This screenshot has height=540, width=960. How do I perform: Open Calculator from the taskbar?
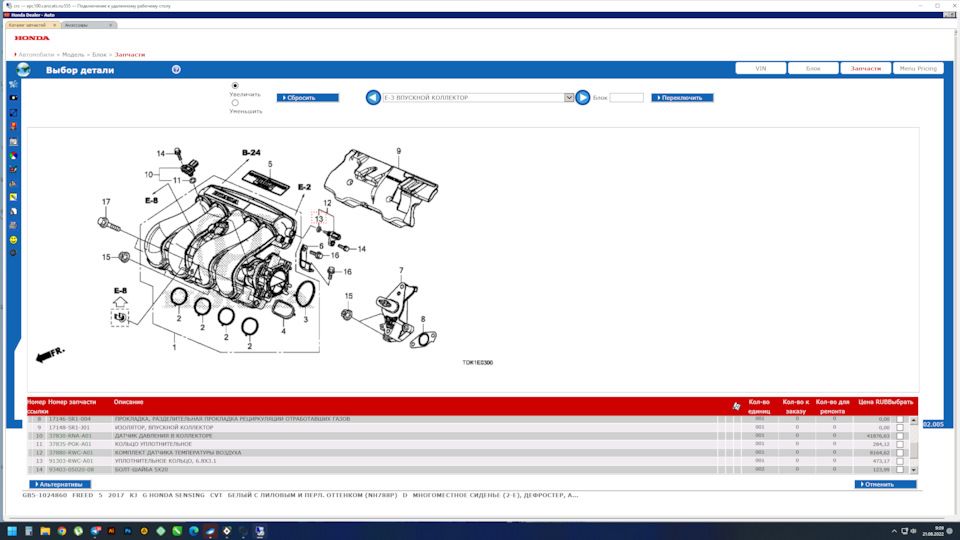pyautogui.click(x=29, y=531)
